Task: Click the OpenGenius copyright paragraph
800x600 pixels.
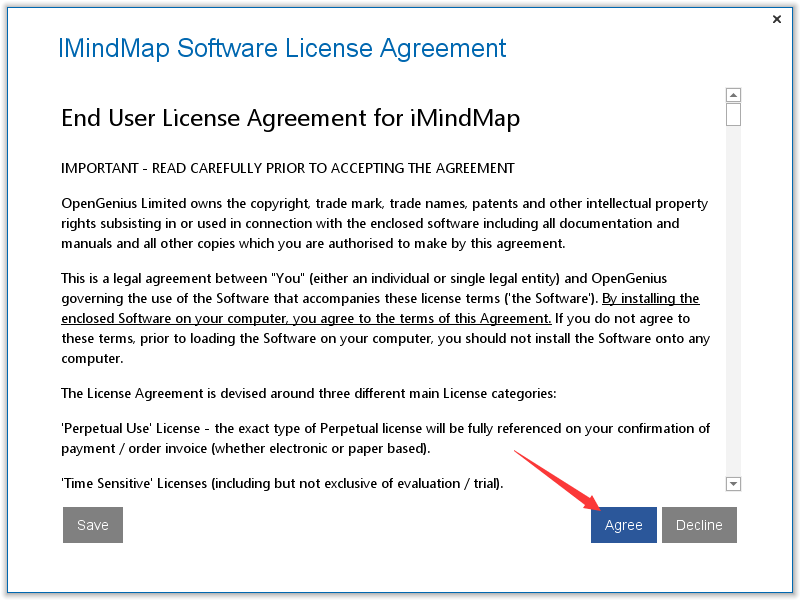Action: tap(380, 223)
